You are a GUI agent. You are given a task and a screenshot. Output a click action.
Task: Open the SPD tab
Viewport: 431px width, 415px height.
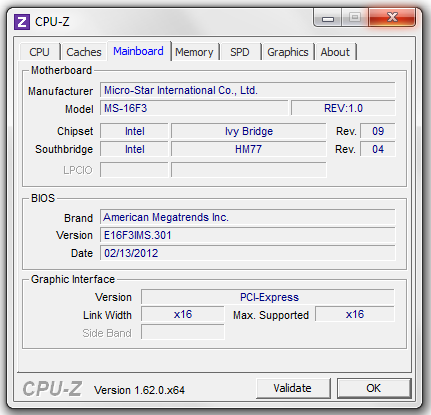coord(240,52)
